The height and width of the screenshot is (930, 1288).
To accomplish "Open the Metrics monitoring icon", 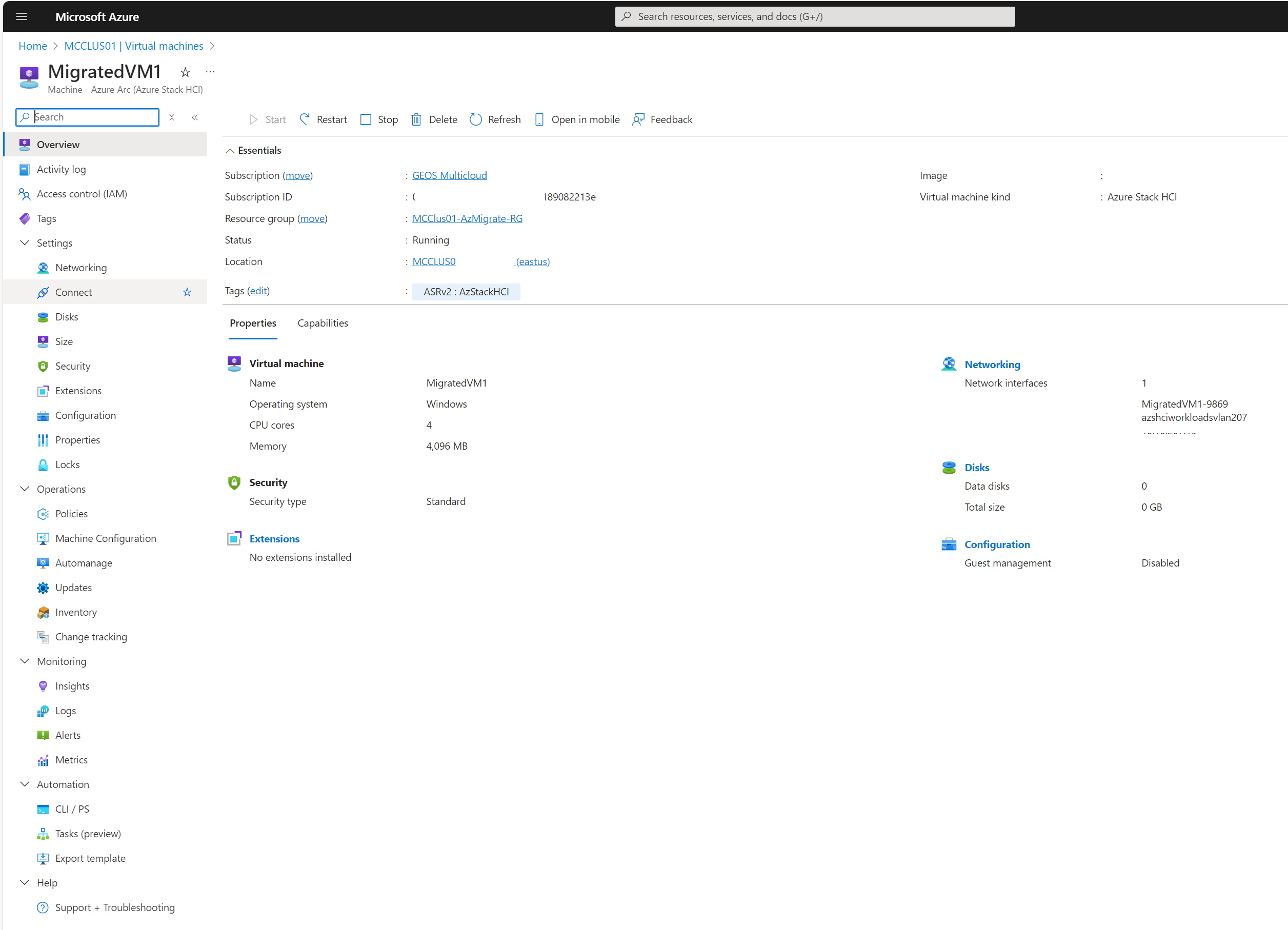I will coord(43,760).
